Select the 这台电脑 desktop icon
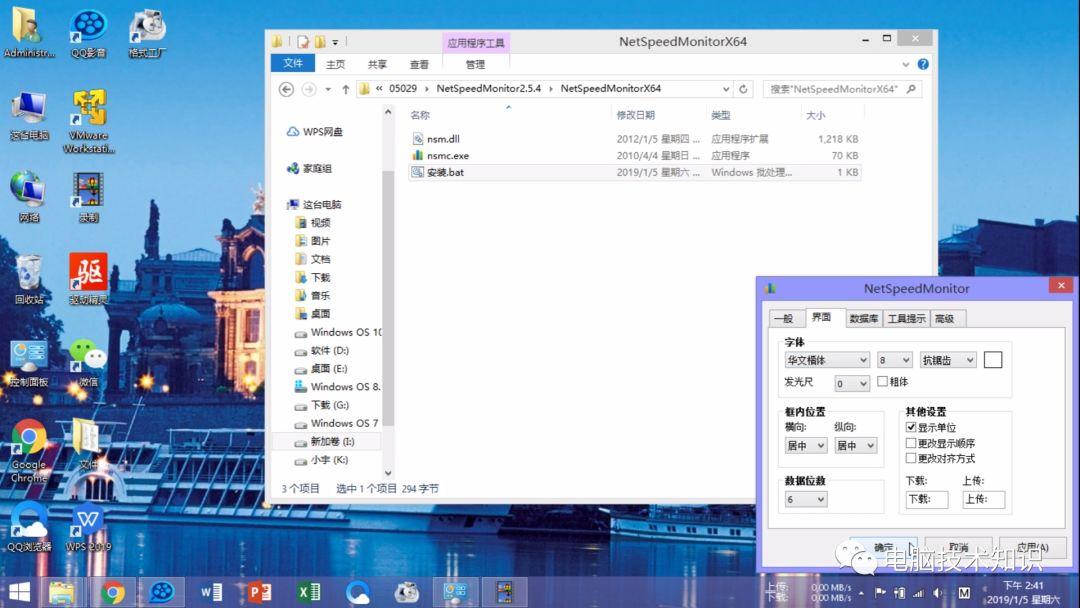 pyautogui.click(x=29, y=116)
